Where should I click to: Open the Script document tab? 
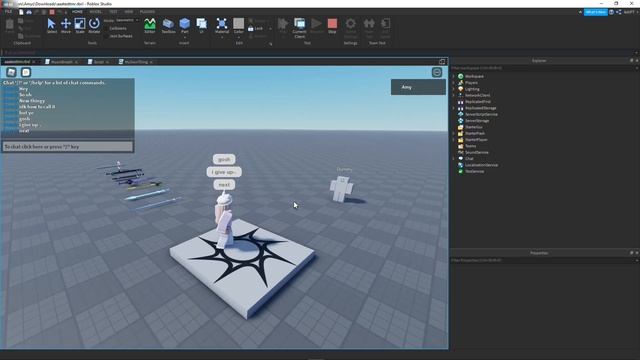pyautogui.click(x=98, y=62)
